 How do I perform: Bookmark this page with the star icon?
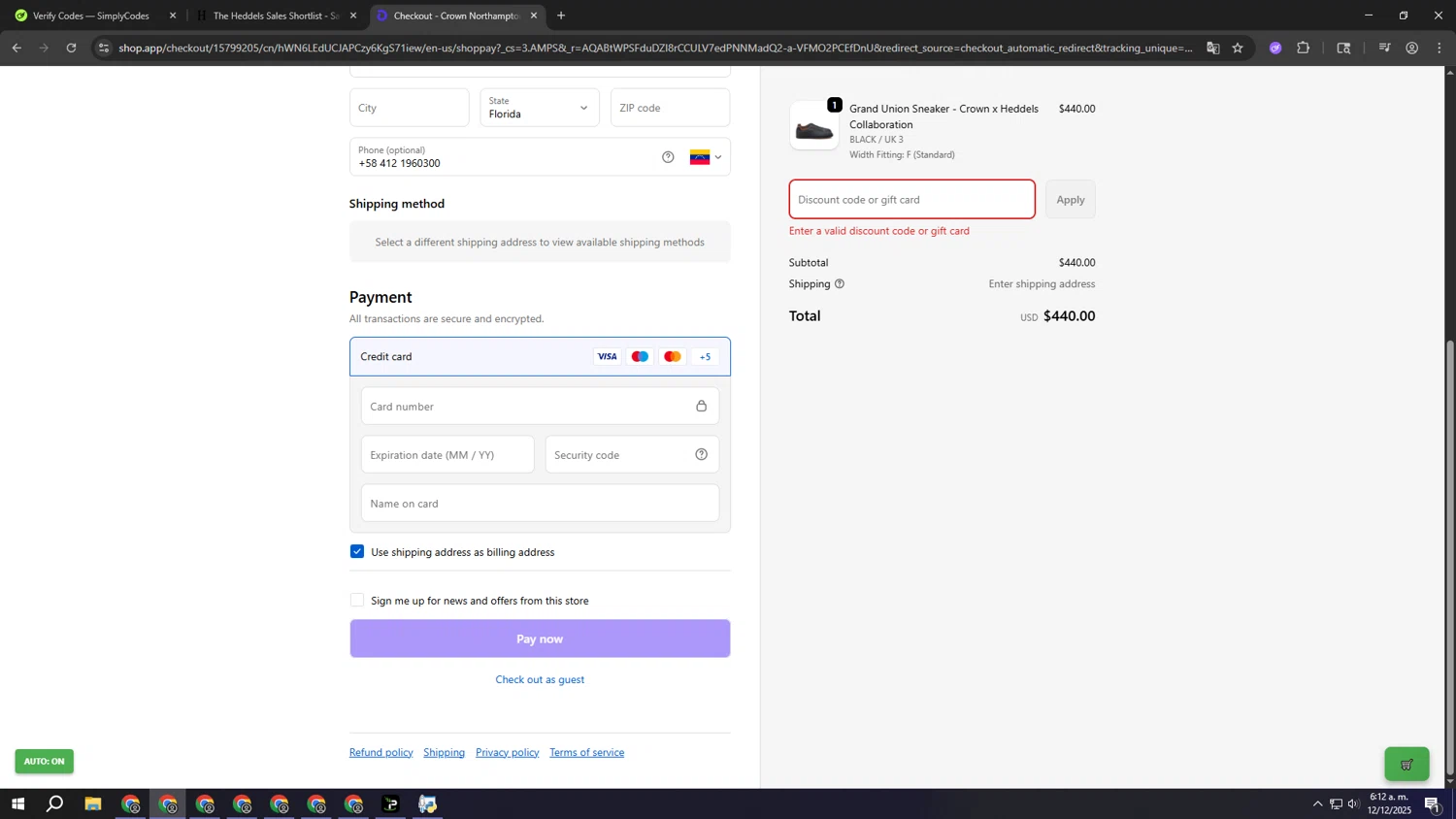[x=1238, y=48]
